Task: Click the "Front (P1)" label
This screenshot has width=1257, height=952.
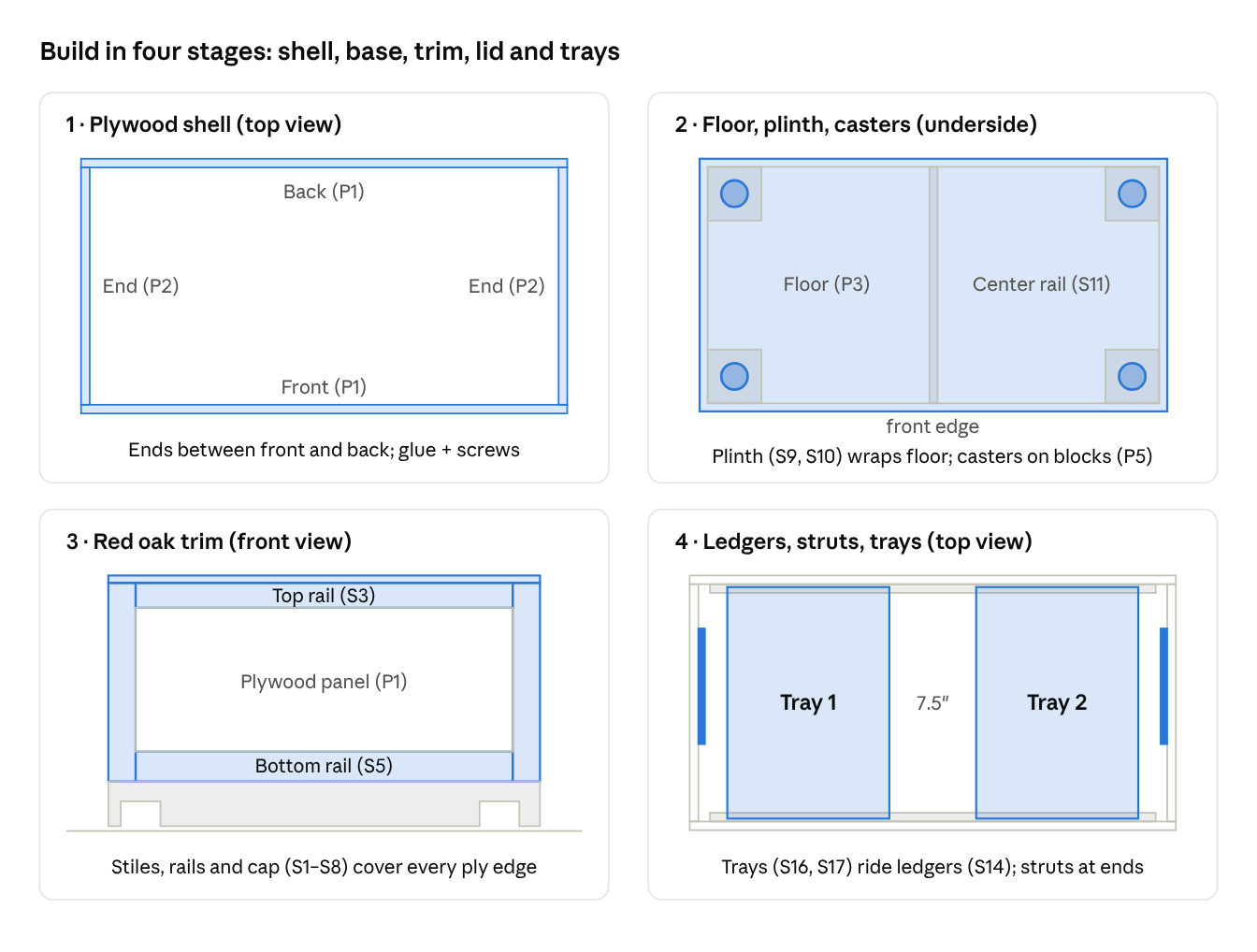Action: (324, 387)
